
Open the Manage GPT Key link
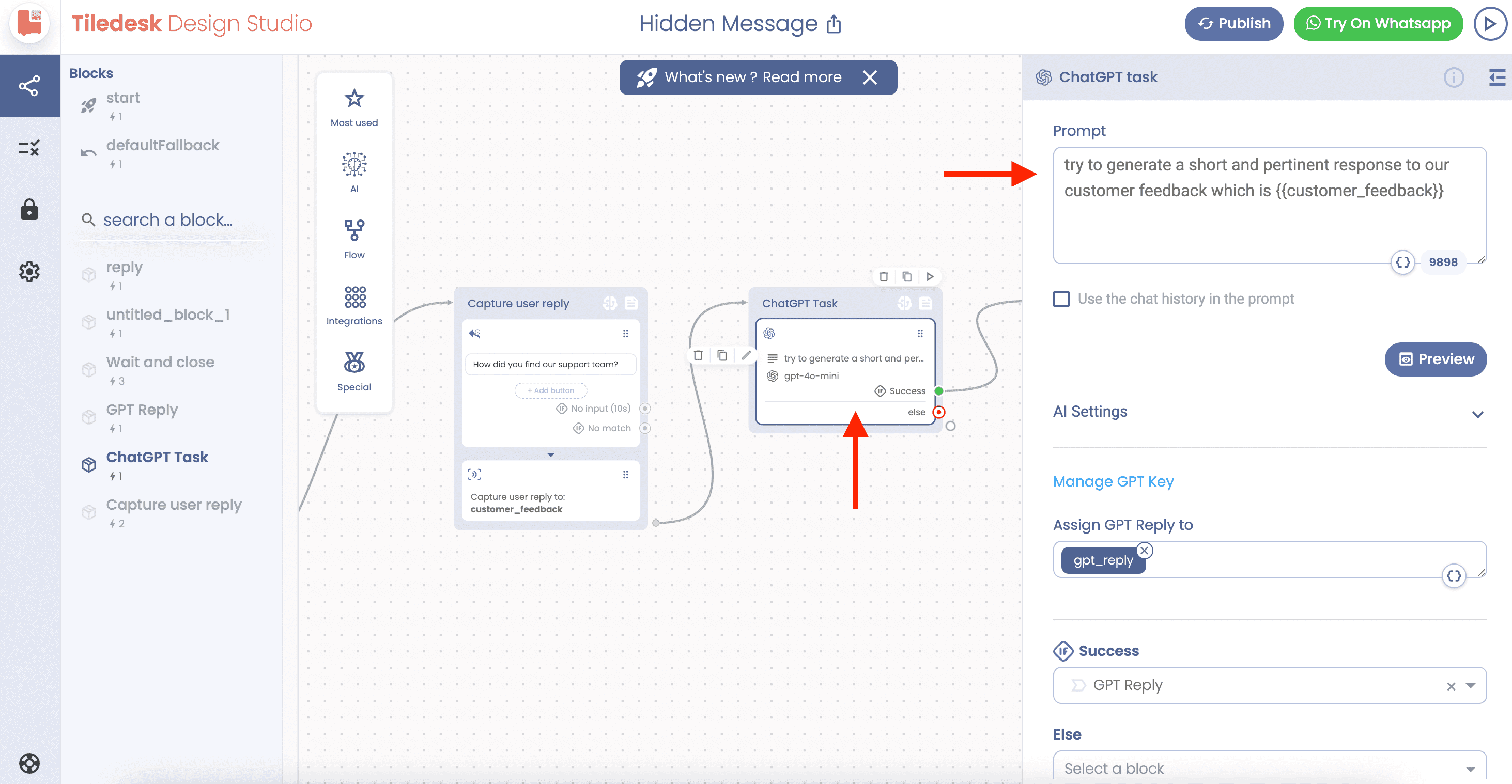(x=1113, y=481)
